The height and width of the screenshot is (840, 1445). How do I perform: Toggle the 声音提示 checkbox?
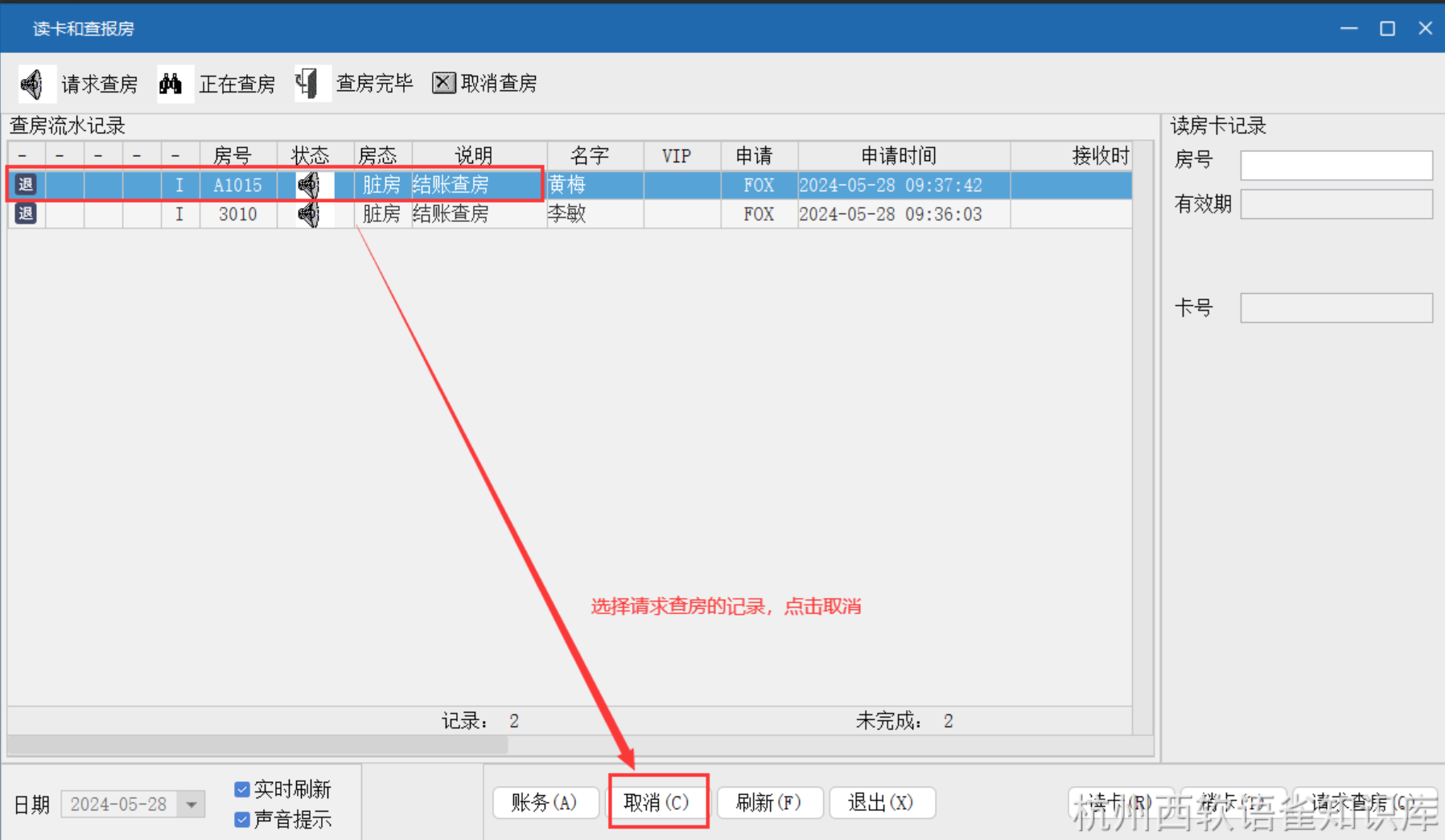(x=241, y=819)
